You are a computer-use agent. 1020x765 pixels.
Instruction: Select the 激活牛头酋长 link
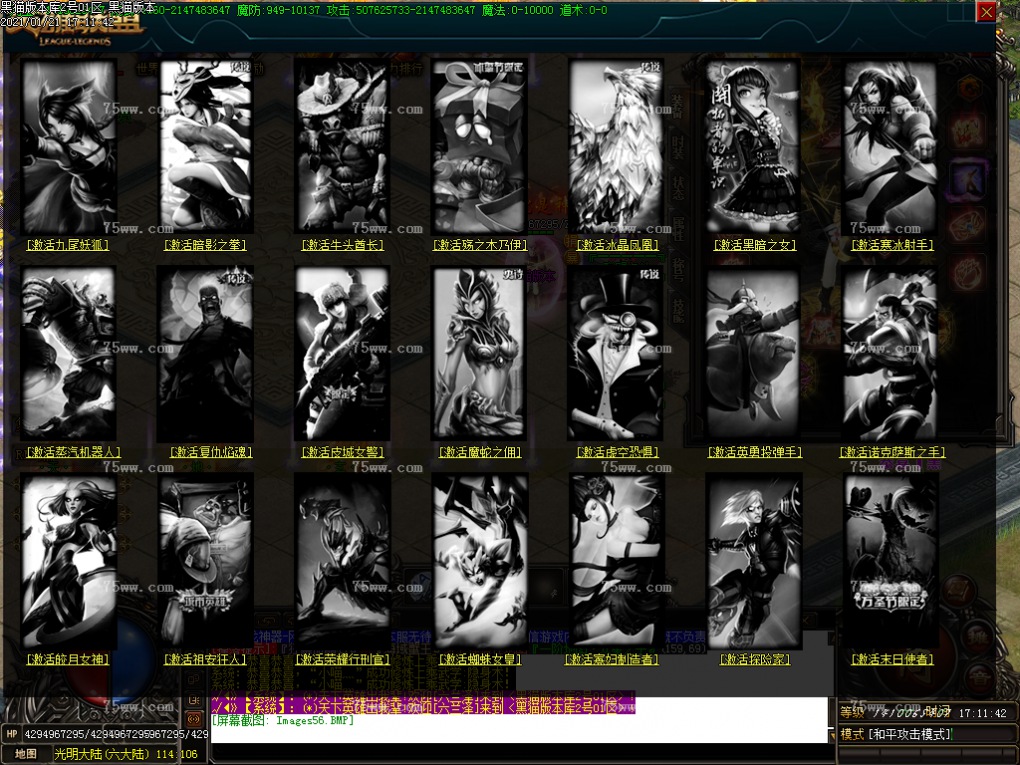[x=343, y=245]
